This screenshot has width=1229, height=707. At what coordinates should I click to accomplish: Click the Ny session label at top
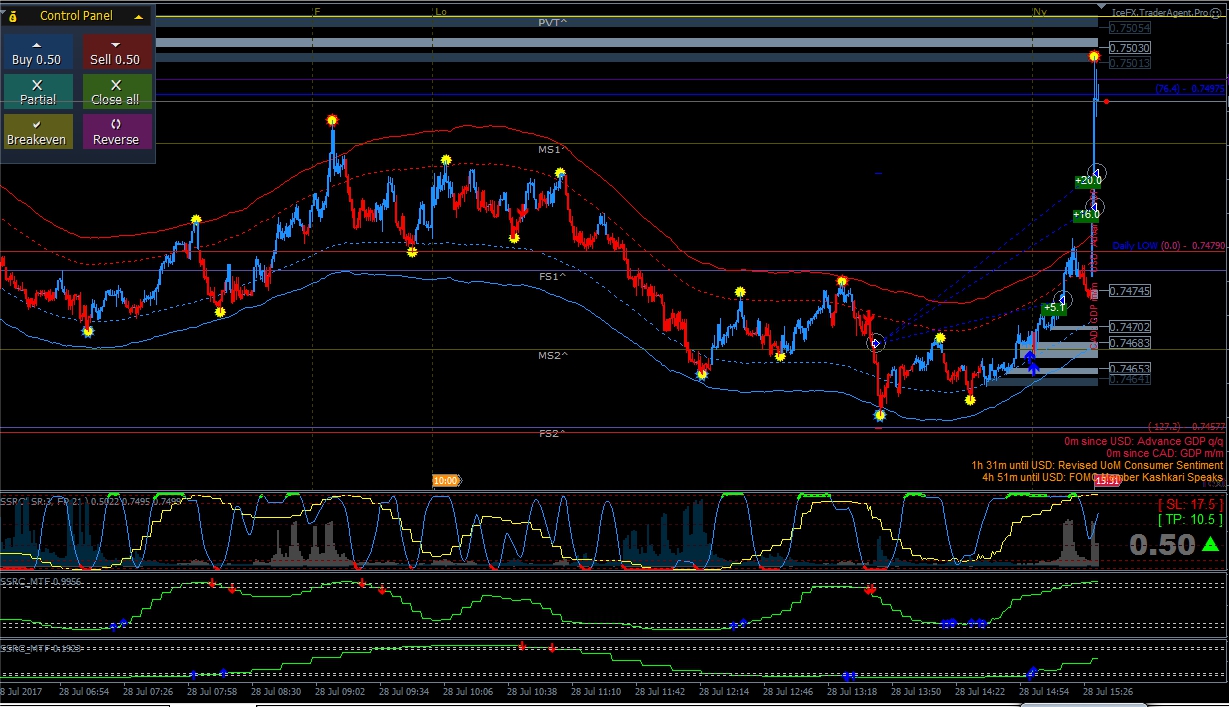(x=1039, y=12)
